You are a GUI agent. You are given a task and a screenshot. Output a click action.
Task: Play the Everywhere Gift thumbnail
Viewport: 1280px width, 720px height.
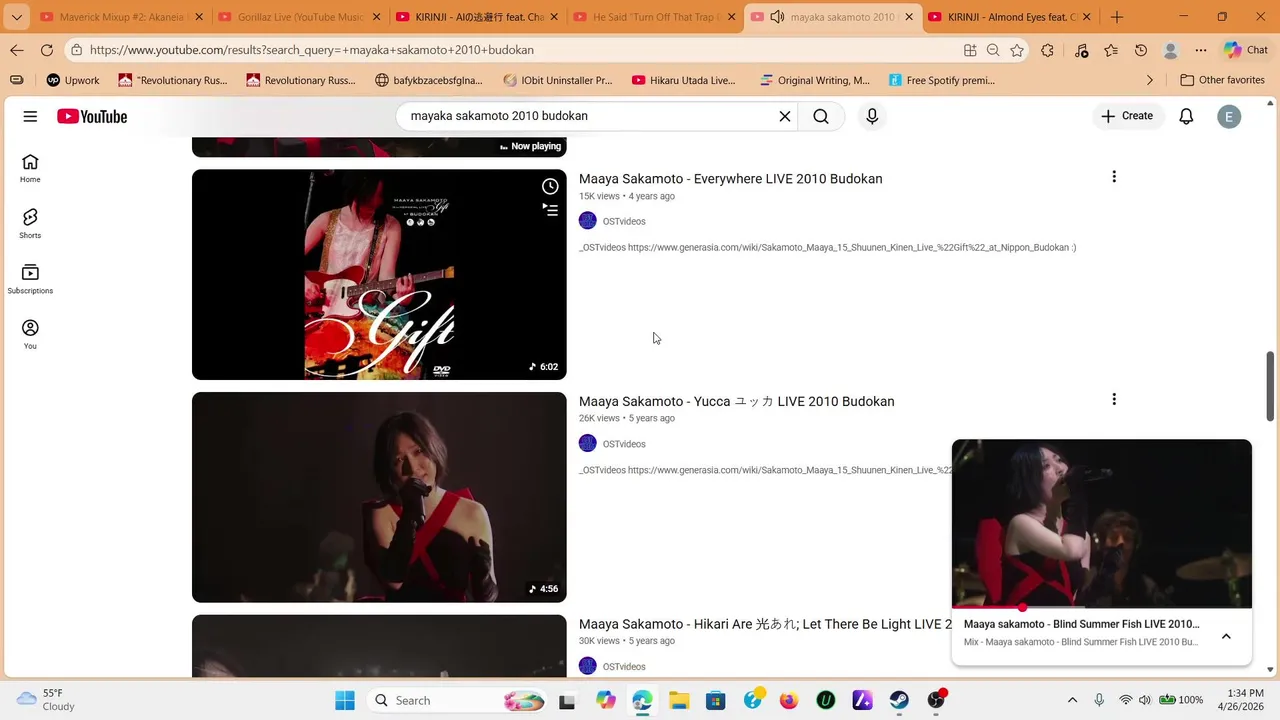coord(379,275)
